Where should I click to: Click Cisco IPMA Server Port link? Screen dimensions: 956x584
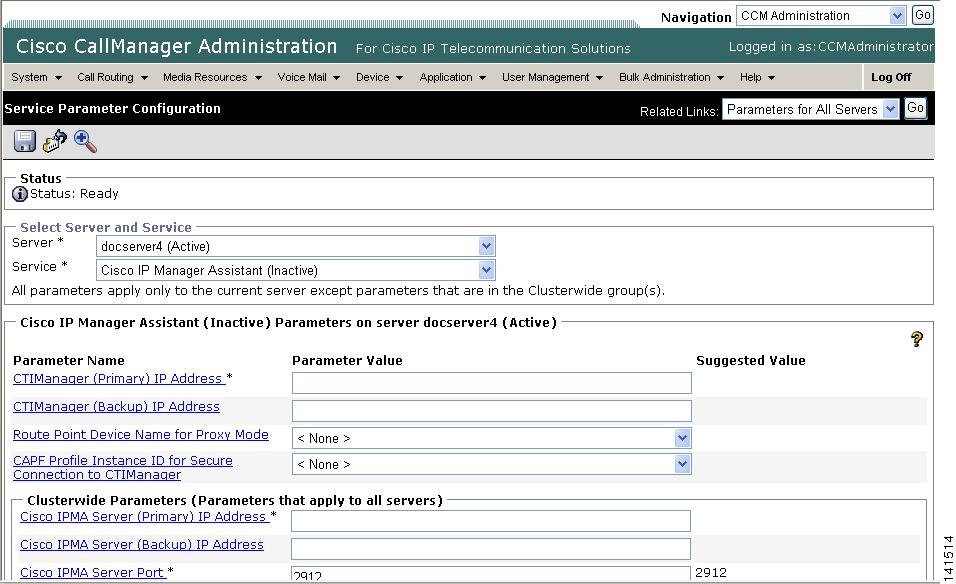coord(92,572)
